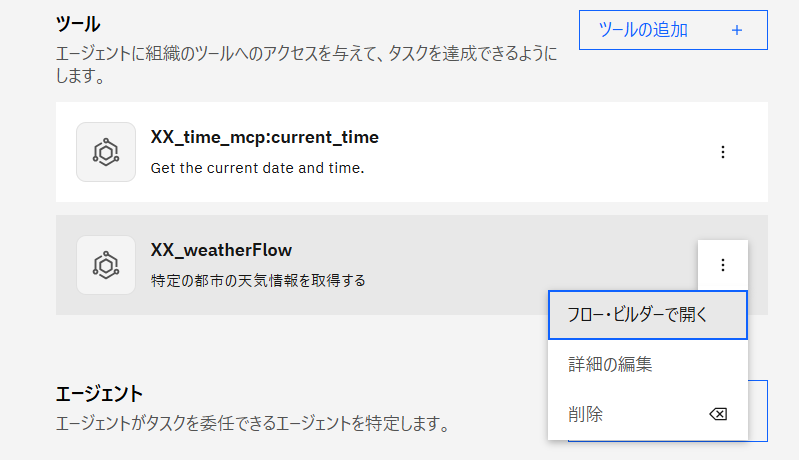Image resolution: width=799 pixels, height=460 pixels.
Task: Click the 'Get the current date and time.' description
Action: 257,167
